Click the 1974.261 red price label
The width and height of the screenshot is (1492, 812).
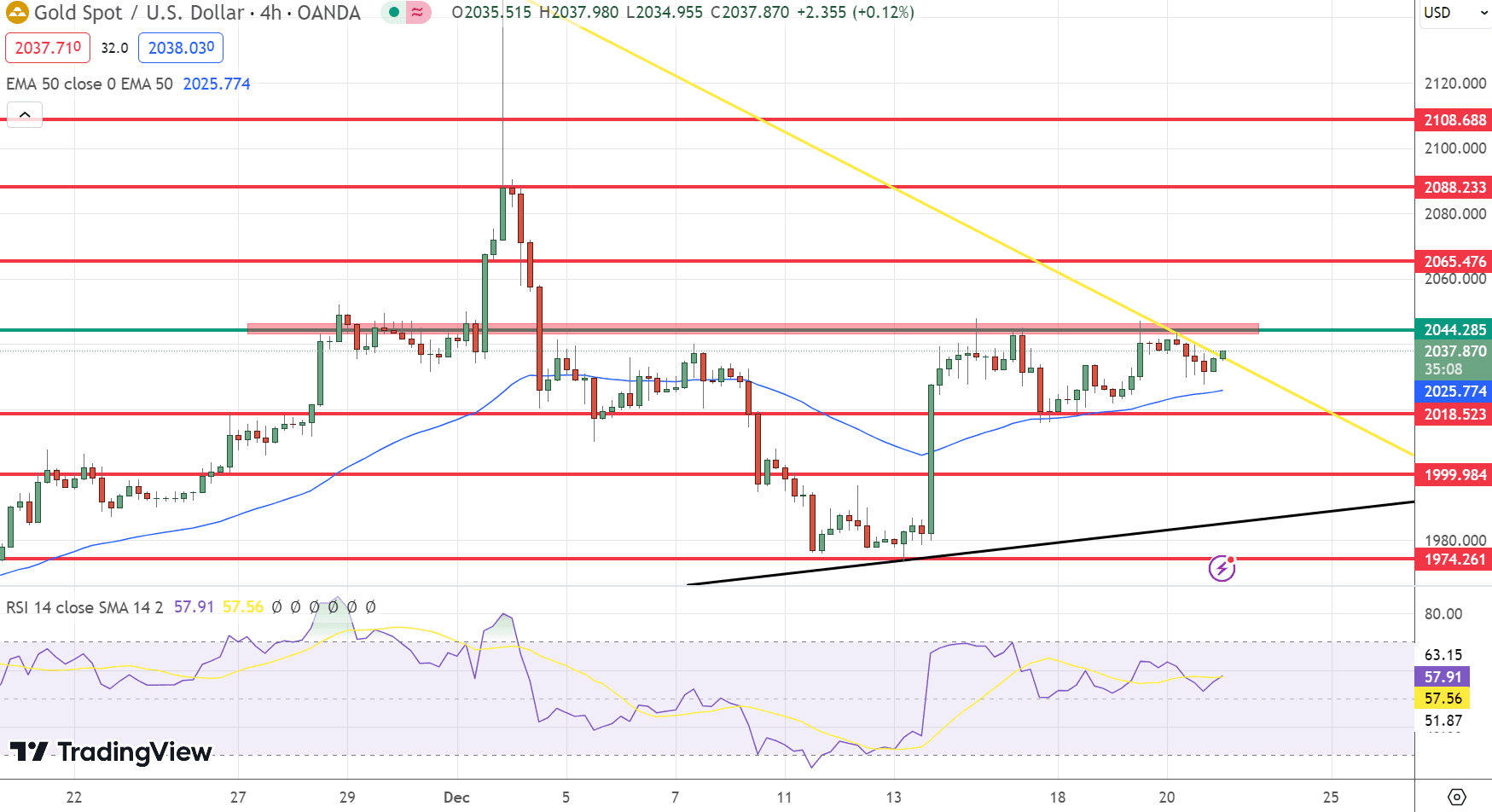point(1454,560)
